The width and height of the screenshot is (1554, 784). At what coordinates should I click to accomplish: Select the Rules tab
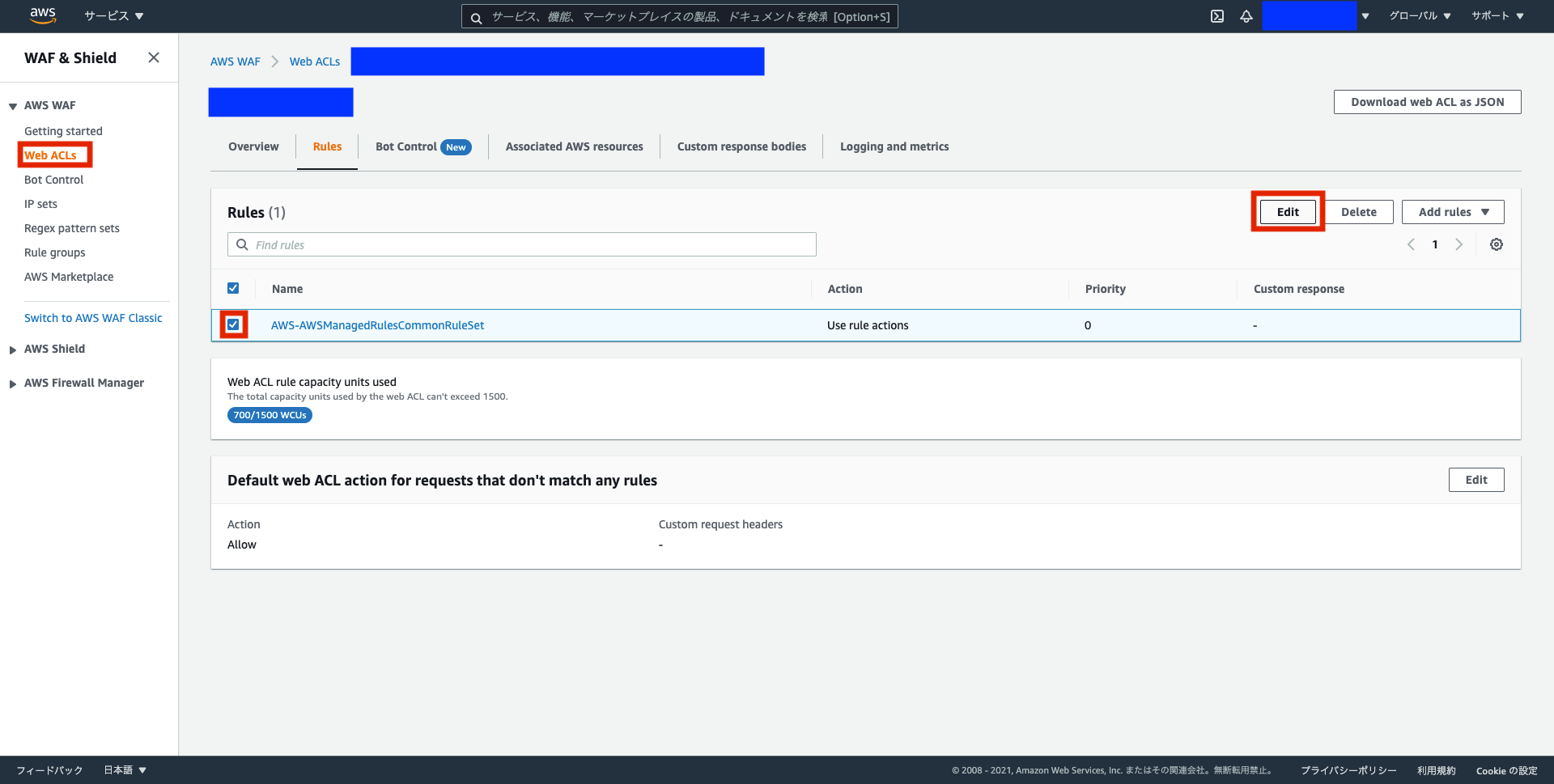327,146
